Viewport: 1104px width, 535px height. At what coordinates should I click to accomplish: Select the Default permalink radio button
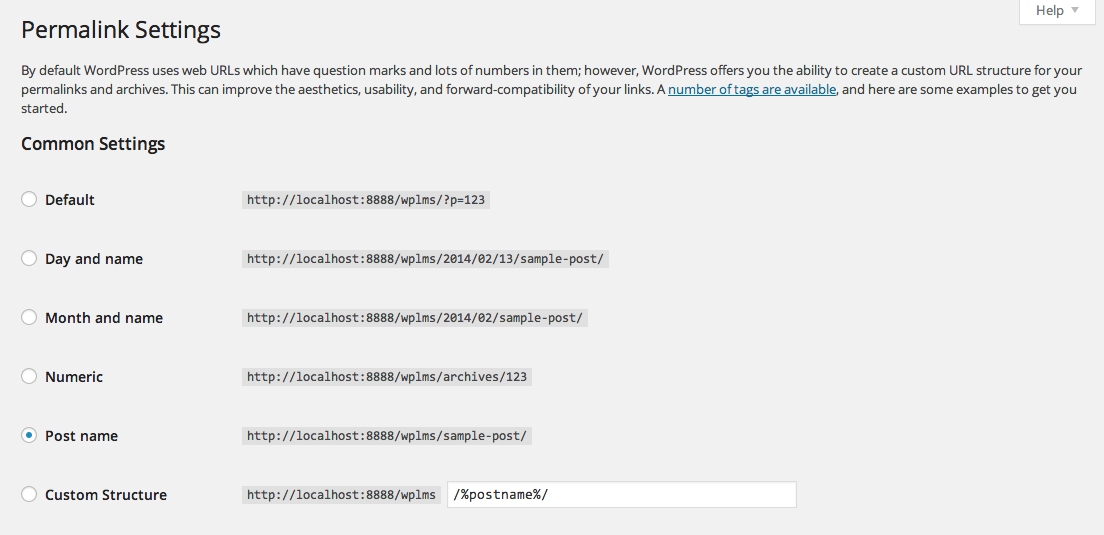point(29,199)
